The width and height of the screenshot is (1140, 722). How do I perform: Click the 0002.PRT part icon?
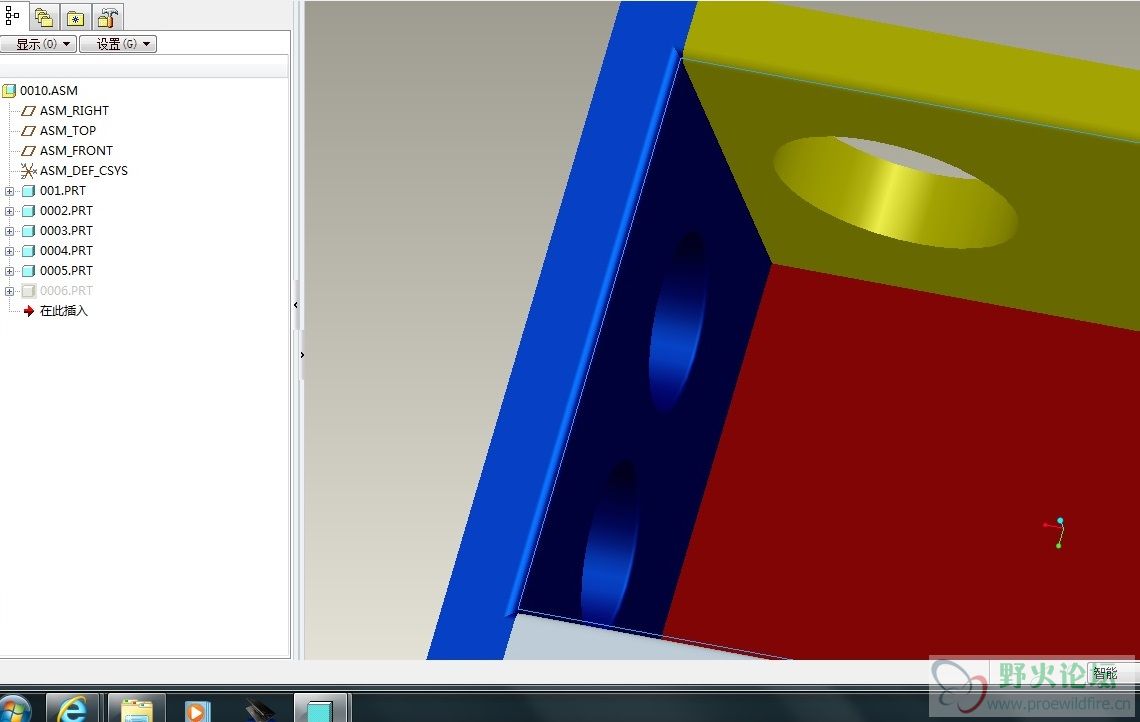tap(28, 211)
